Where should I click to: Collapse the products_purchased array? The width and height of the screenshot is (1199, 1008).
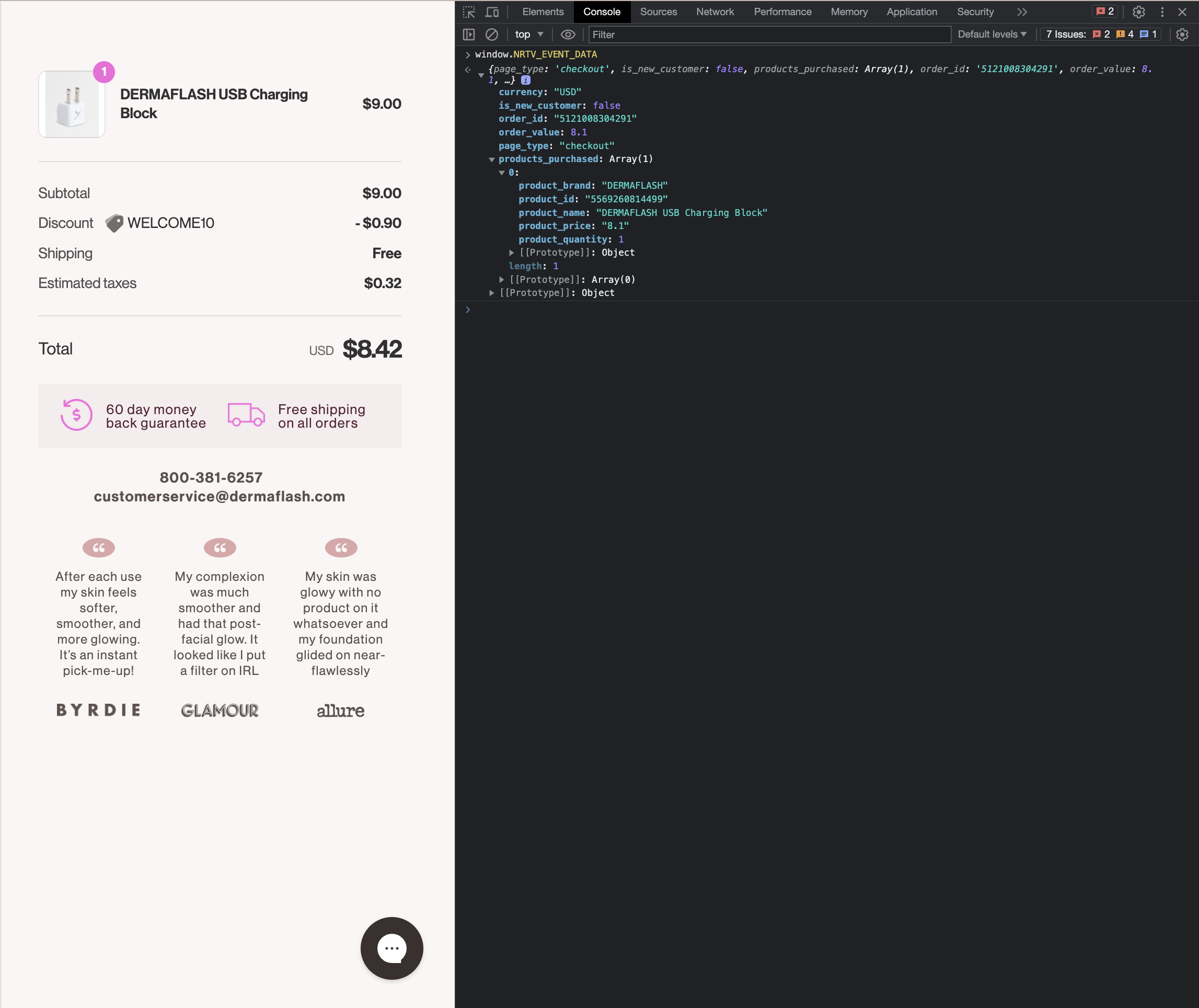click(491, 159)
